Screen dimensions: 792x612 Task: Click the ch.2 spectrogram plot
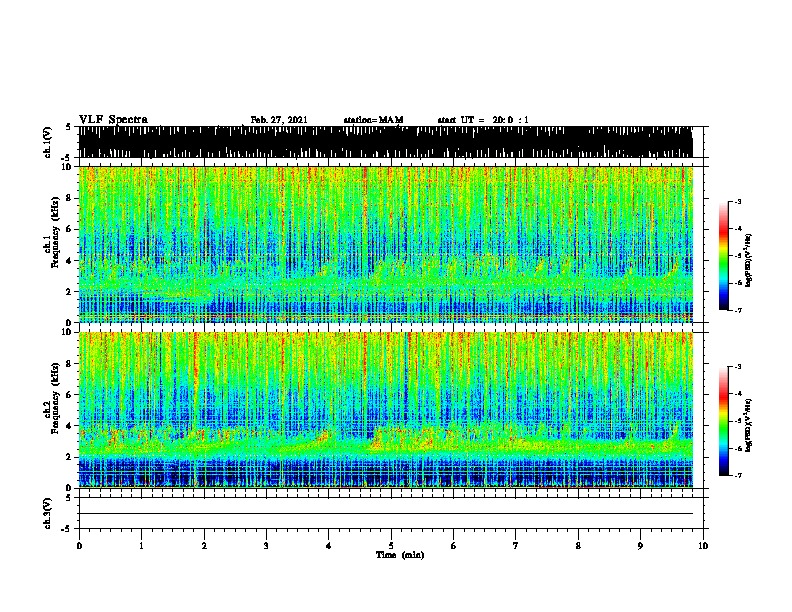(x=386, y=410)
